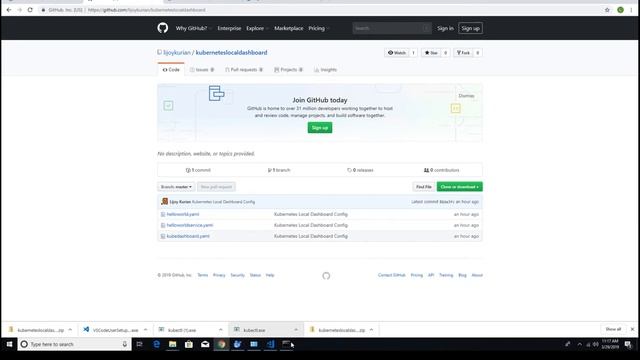
Task: Expand the Pricing menu in top navigation
Action: click(x=319, y=28)
